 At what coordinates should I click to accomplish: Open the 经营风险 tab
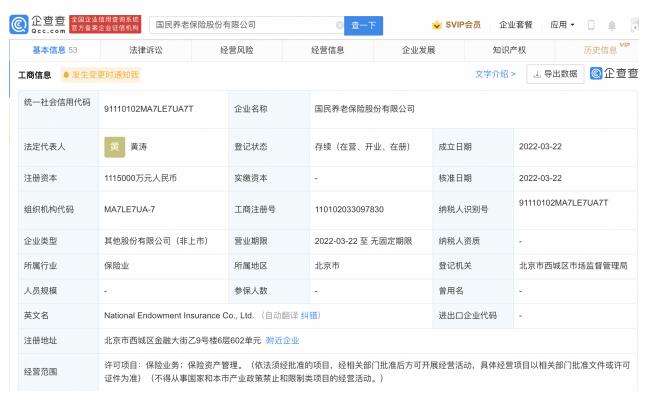238,49
